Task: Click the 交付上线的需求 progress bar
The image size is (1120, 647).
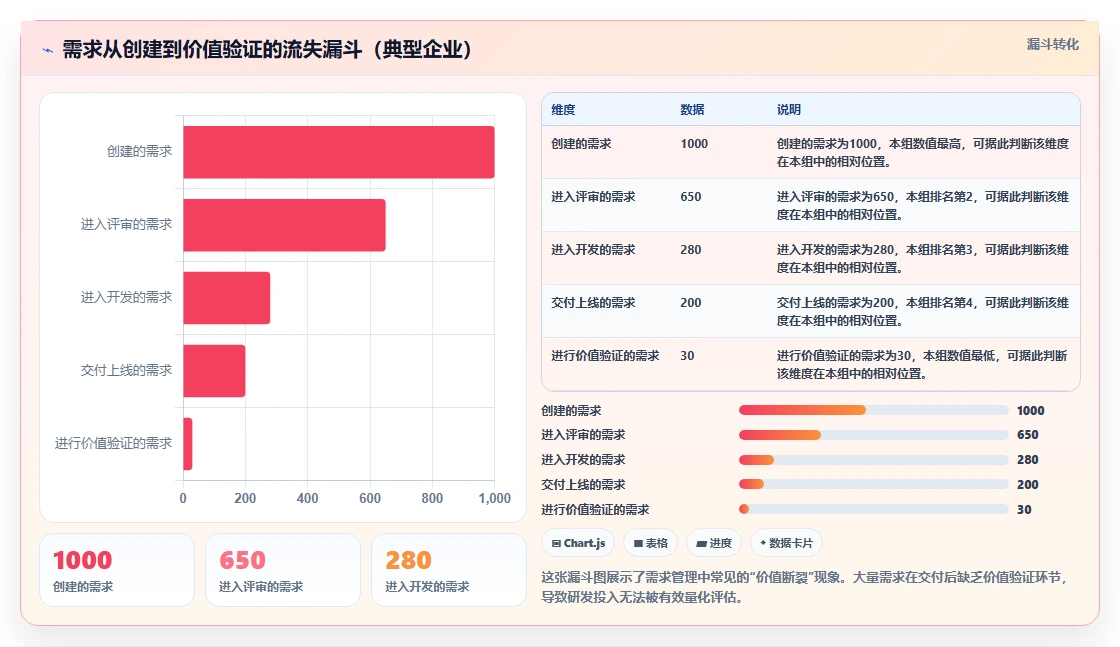Action: (874, 484)
